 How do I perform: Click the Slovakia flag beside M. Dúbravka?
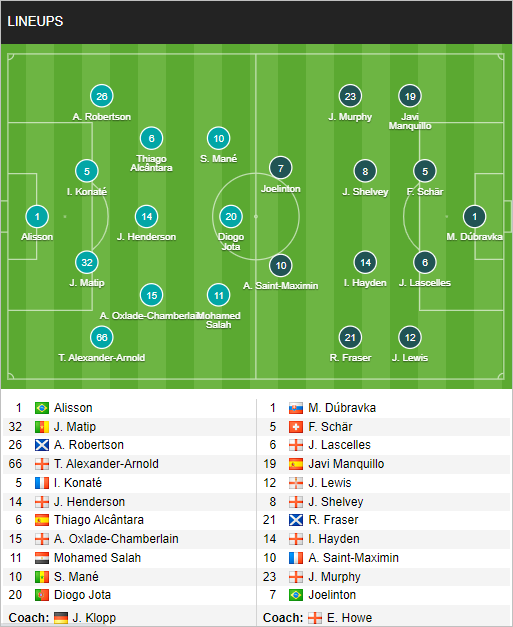pyautogui.click(x=296, y=408)
